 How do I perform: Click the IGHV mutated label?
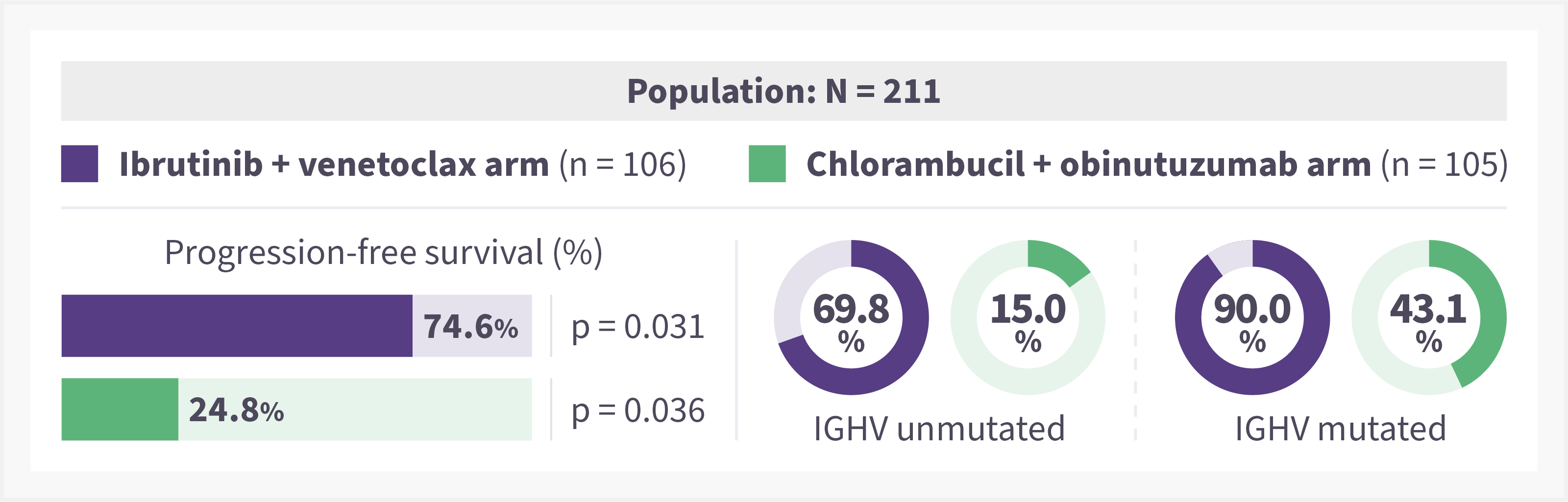[x=1340, y=429]
